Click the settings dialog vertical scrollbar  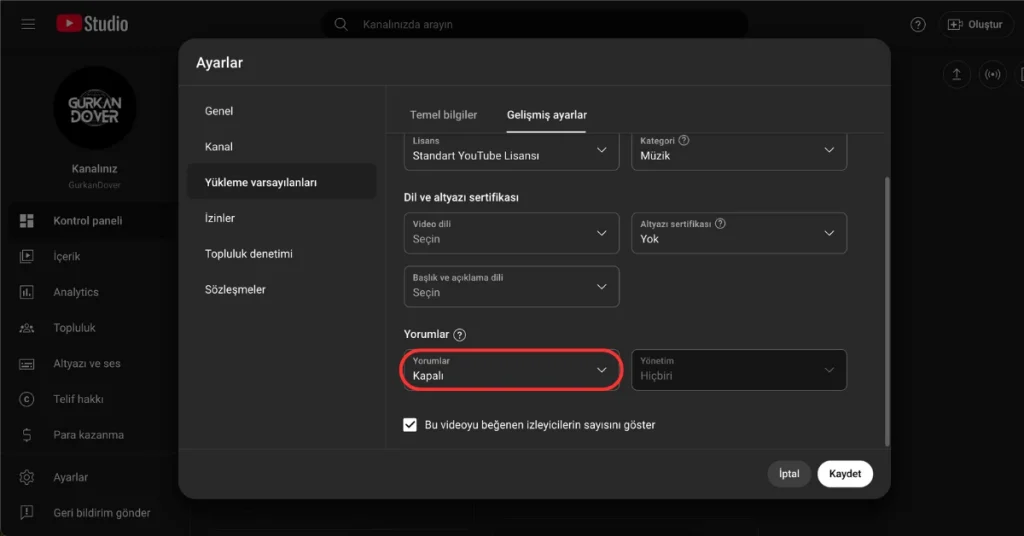887,311
